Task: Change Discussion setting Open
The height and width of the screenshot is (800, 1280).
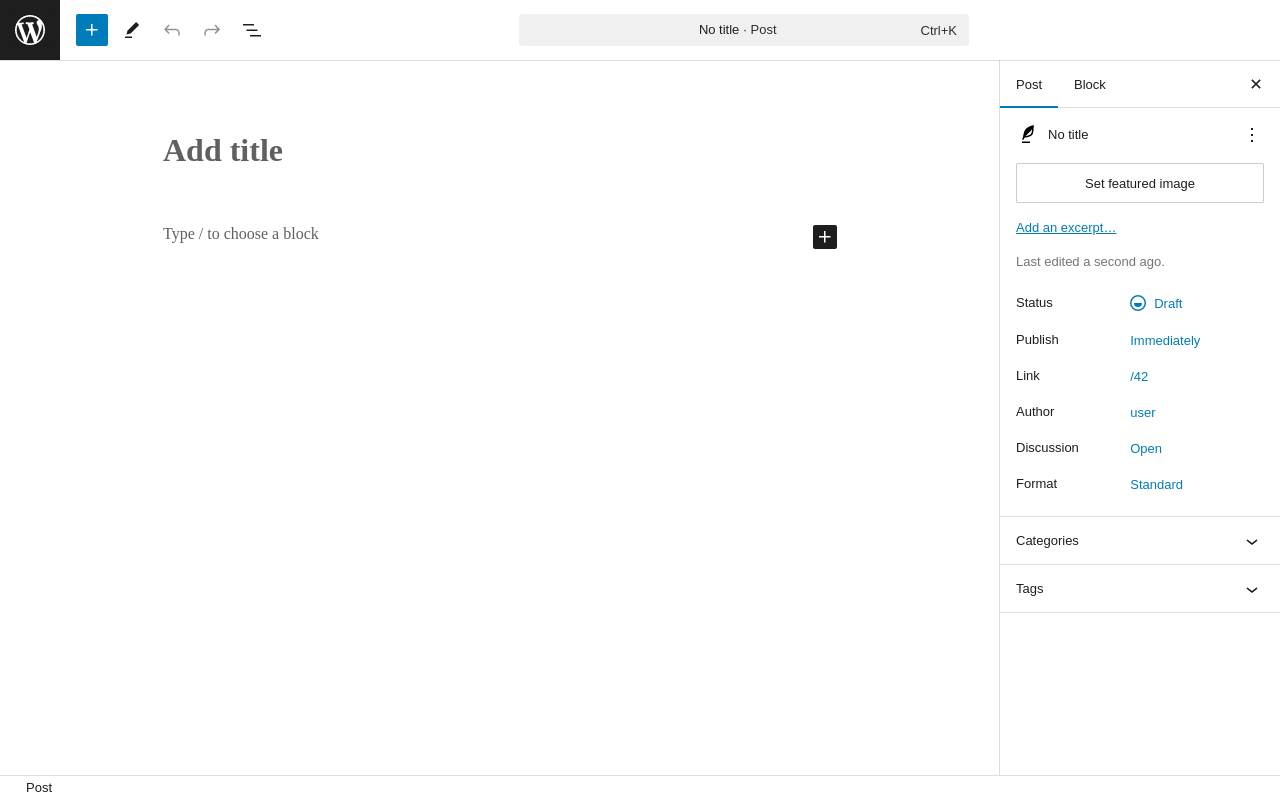Action: (x=1146, y=448)
